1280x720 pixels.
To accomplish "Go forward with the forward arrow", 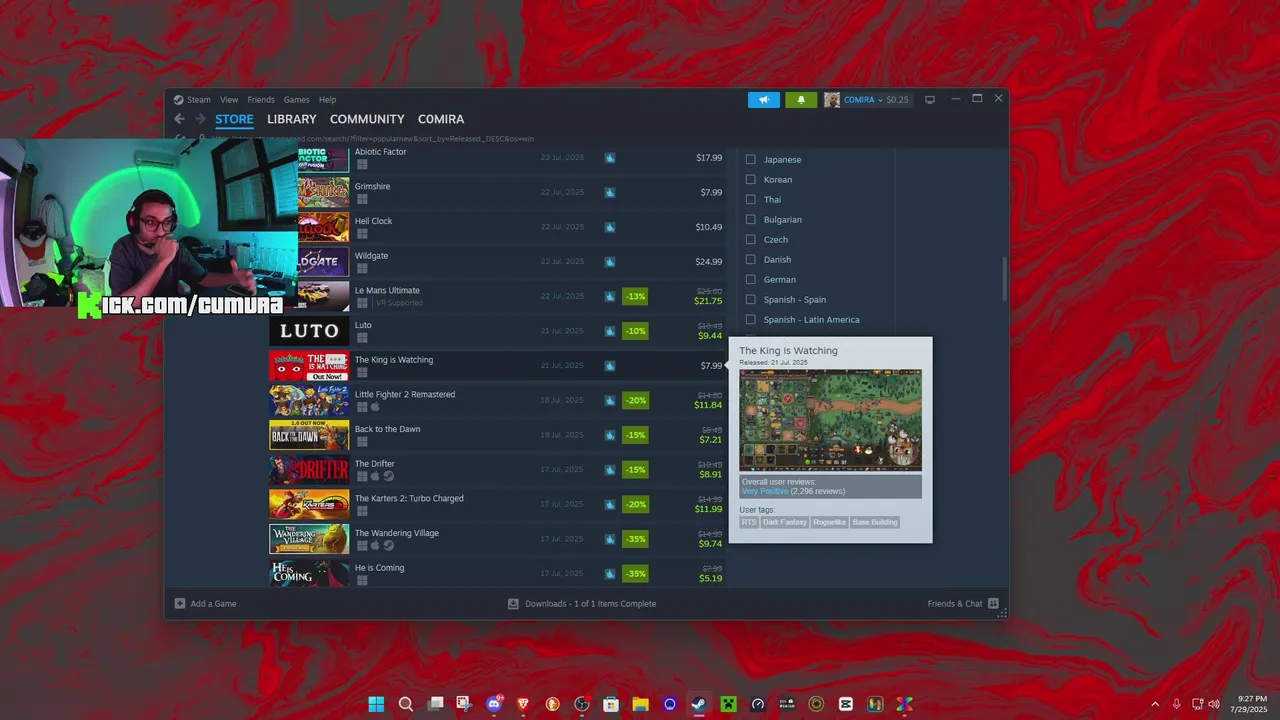I will (199, 119).
